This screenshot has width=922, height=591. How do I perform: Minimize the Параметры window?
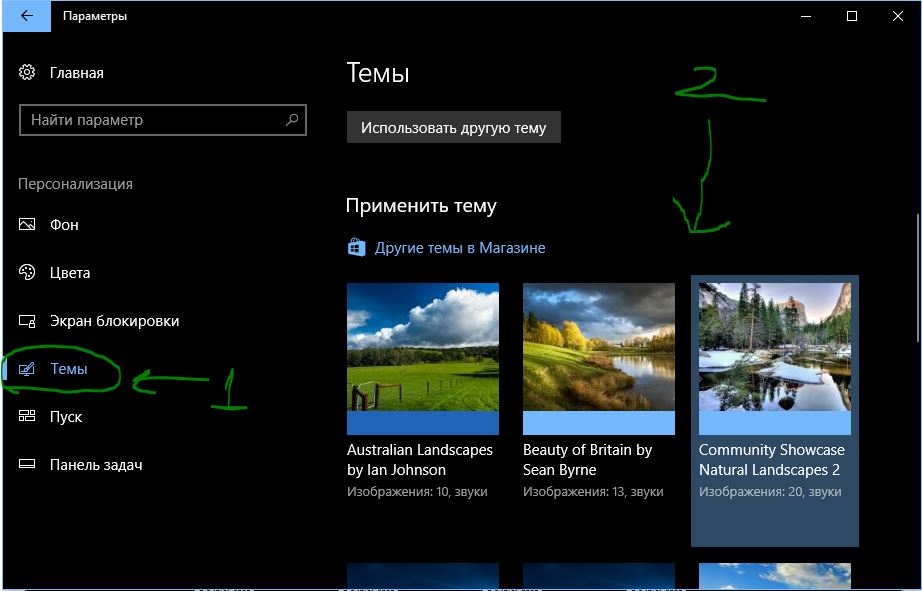point(806,16)
